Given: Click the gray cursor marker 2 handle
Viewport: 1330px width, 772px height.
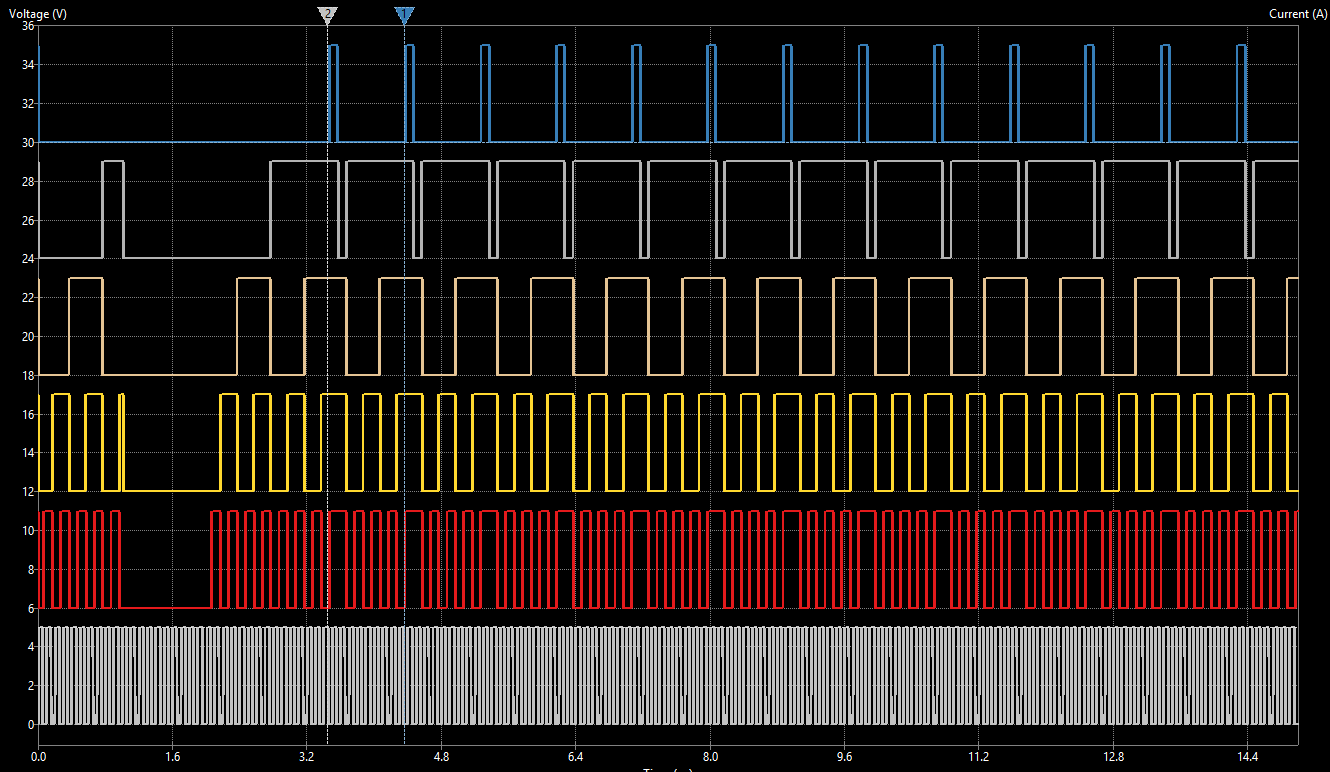Looking at the screenshot, I should 327,14.
